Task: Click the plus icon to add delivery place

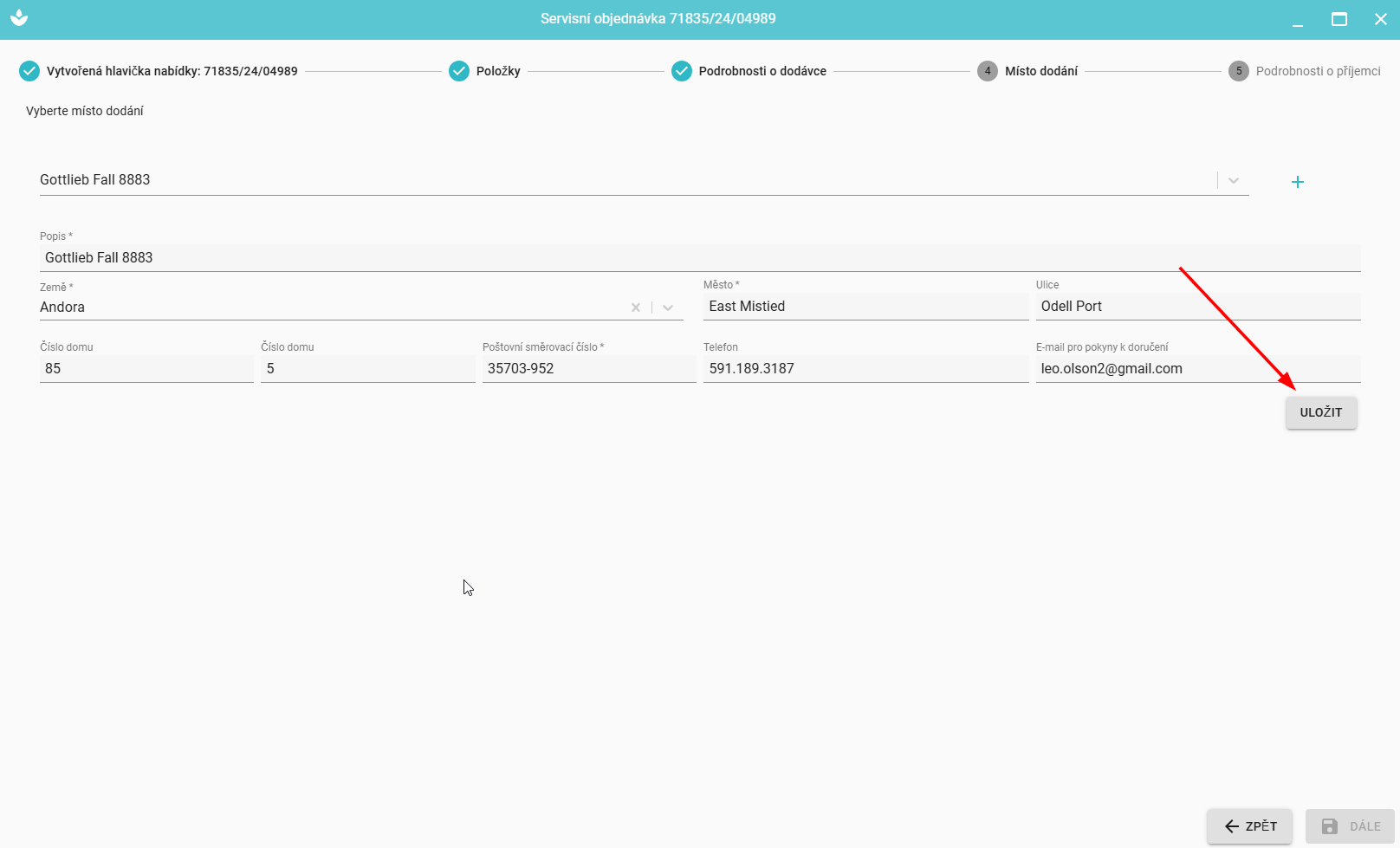Action: [x=1297, y=182]
